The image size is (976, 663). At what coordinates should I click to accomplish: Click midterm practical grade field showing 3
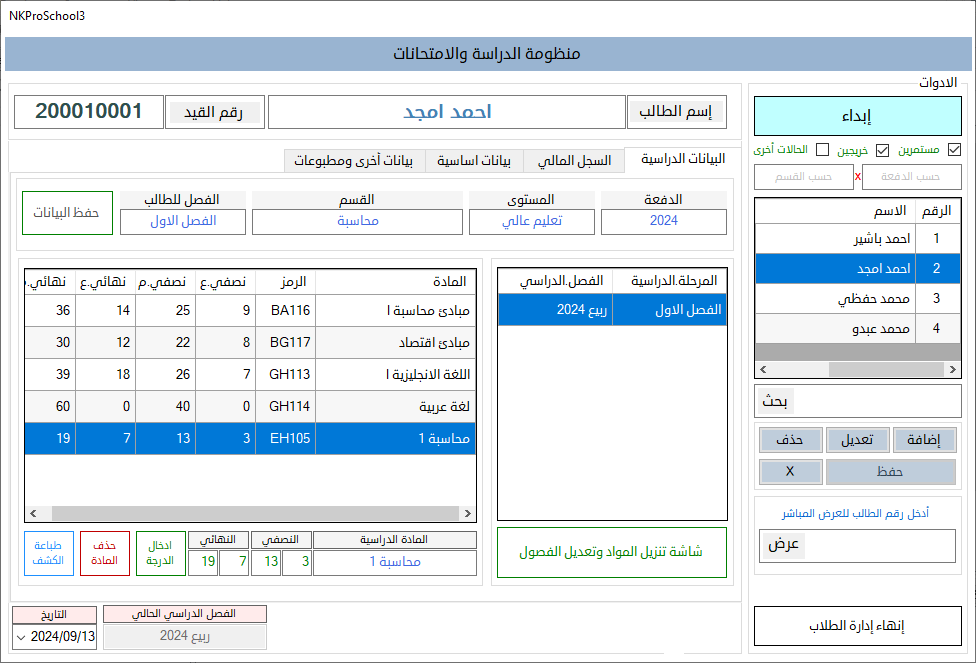click(297, 562)
